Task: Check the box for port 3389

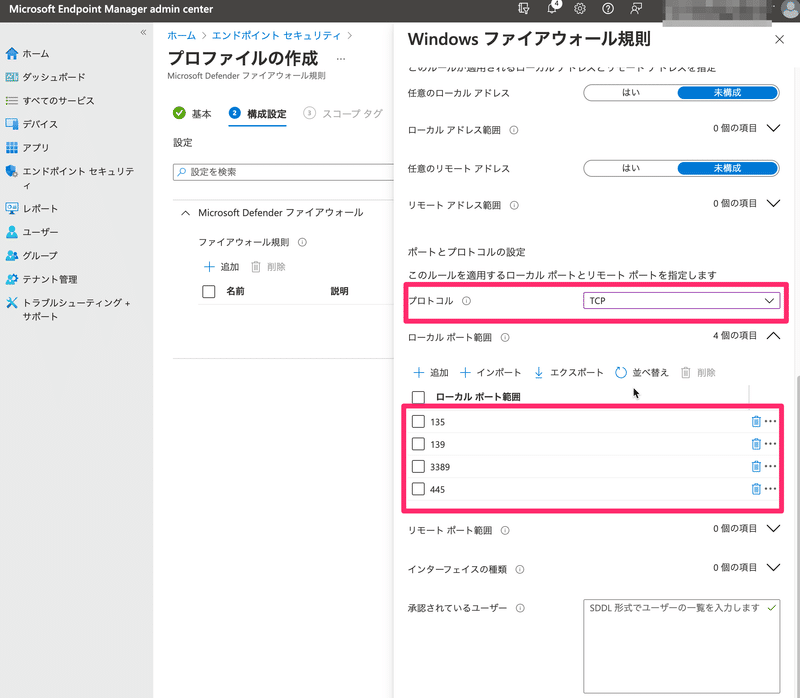Action: click(x=418, y=466)
